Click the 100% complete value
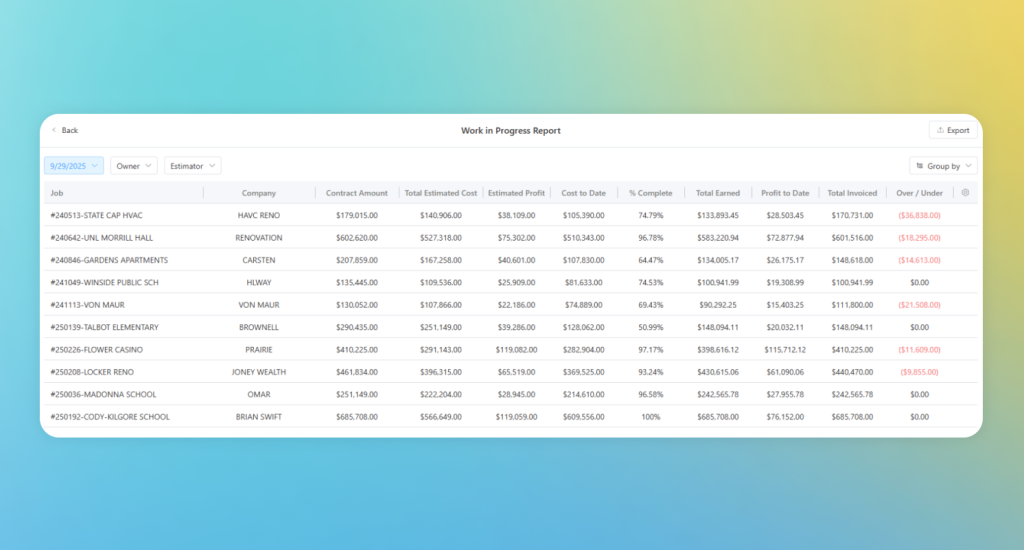This screenshot has width=1024, height=550. click(x=650, y=417)
